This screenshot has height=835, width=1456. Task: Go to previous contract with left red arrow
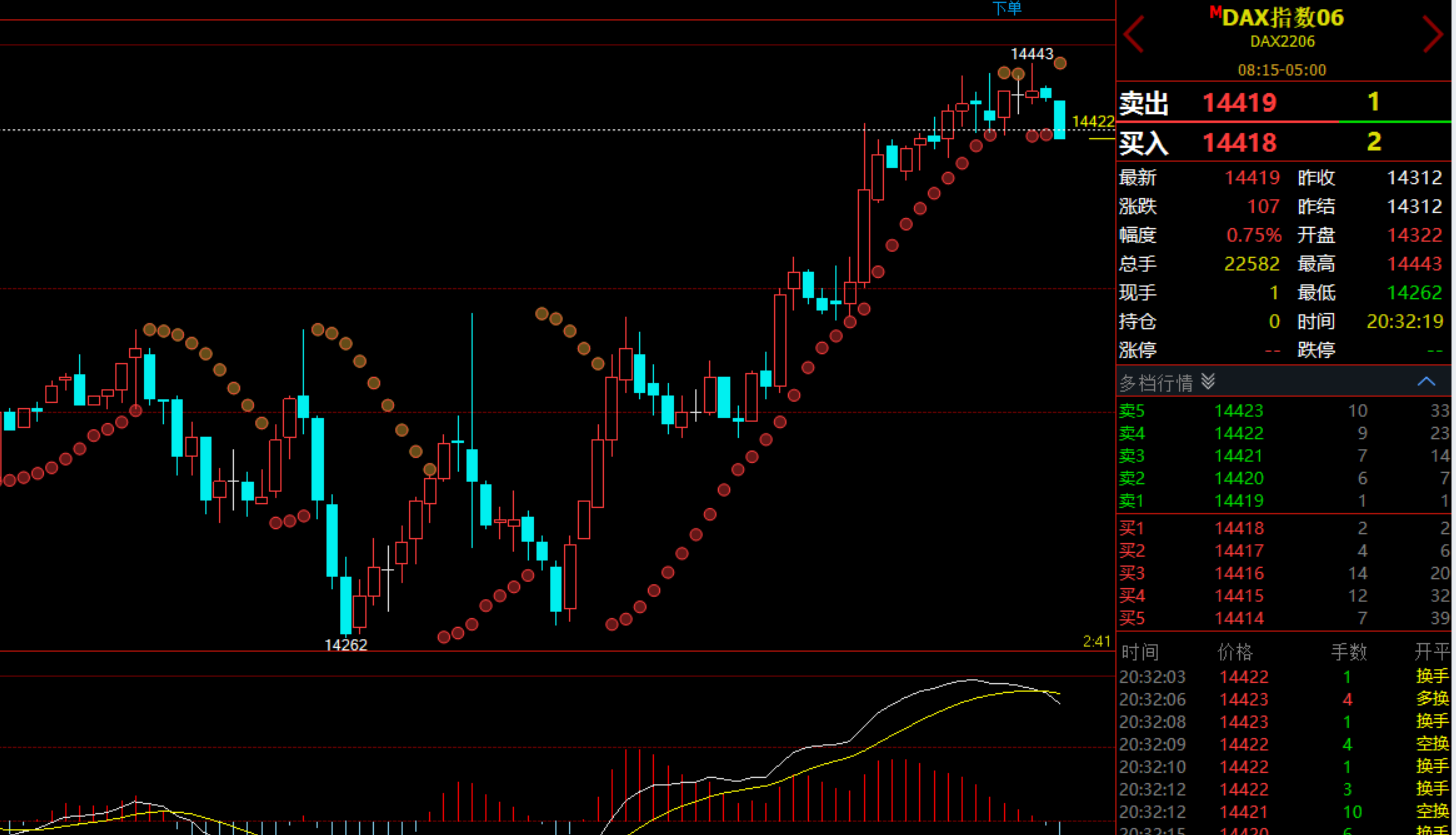point(1134,34)
